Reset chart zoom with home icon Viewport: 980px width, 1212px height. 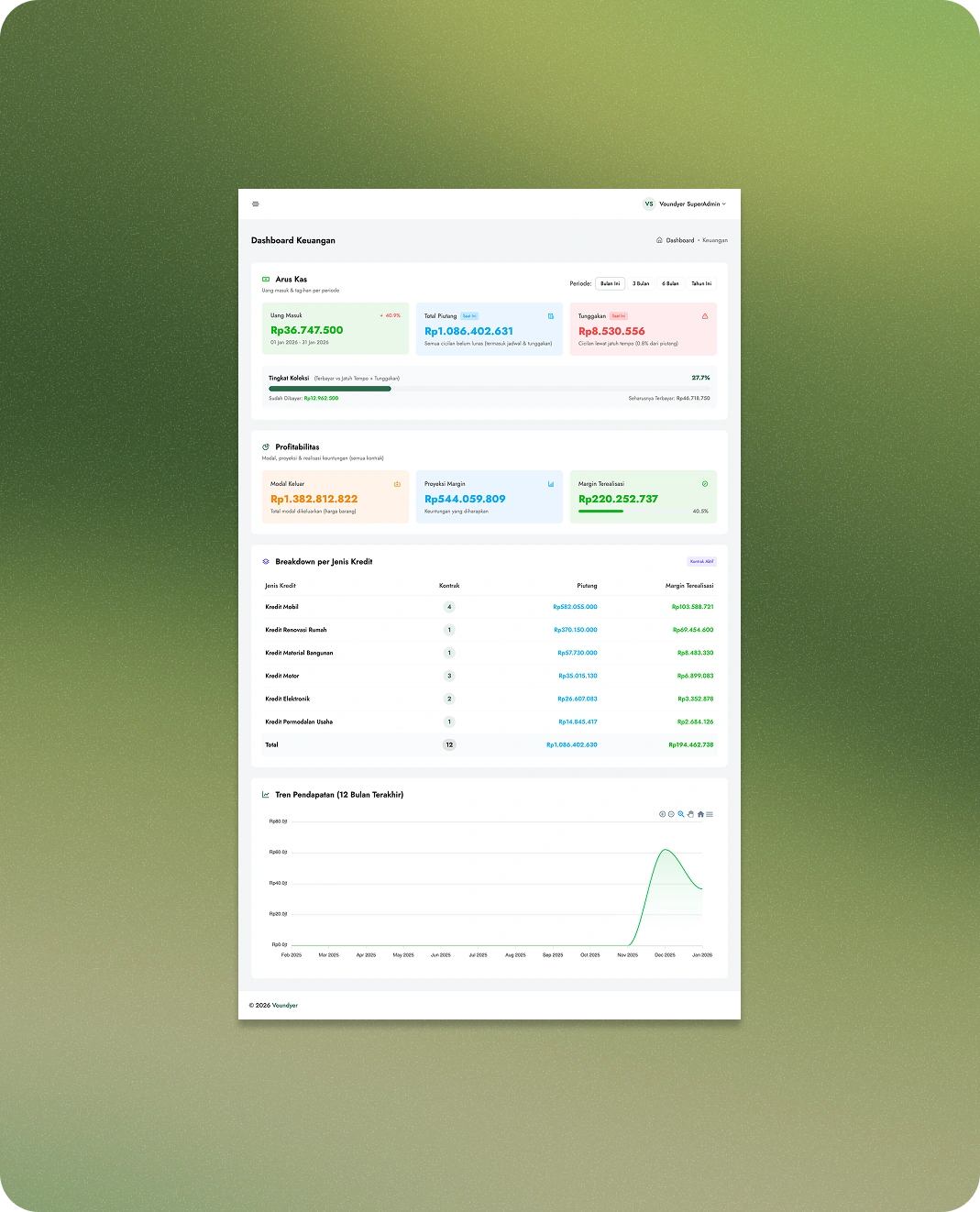pyautogui.click(x=700, y=814)
